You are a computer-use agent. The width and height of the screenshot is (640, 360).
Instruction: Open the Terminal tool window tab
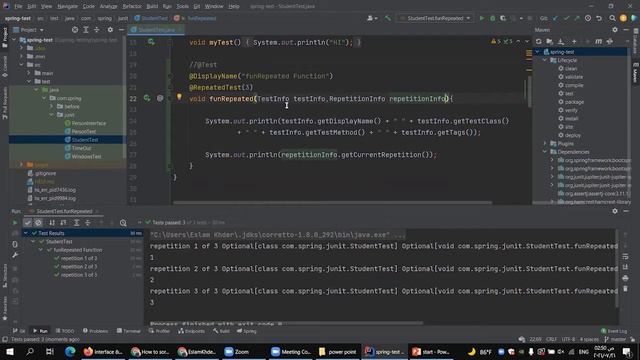tap(128, 331)
